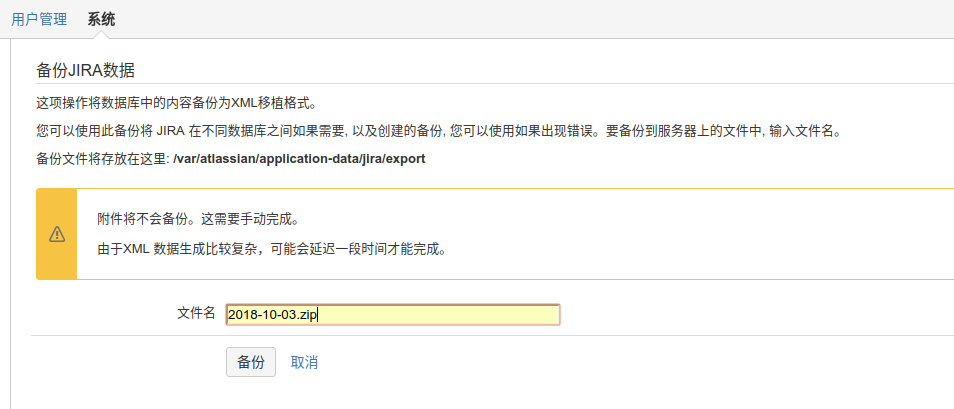Click the 由于XML 数据生成比较复杂 warning line
Viewport: 954px width, 409px height.
pos(271,249)
